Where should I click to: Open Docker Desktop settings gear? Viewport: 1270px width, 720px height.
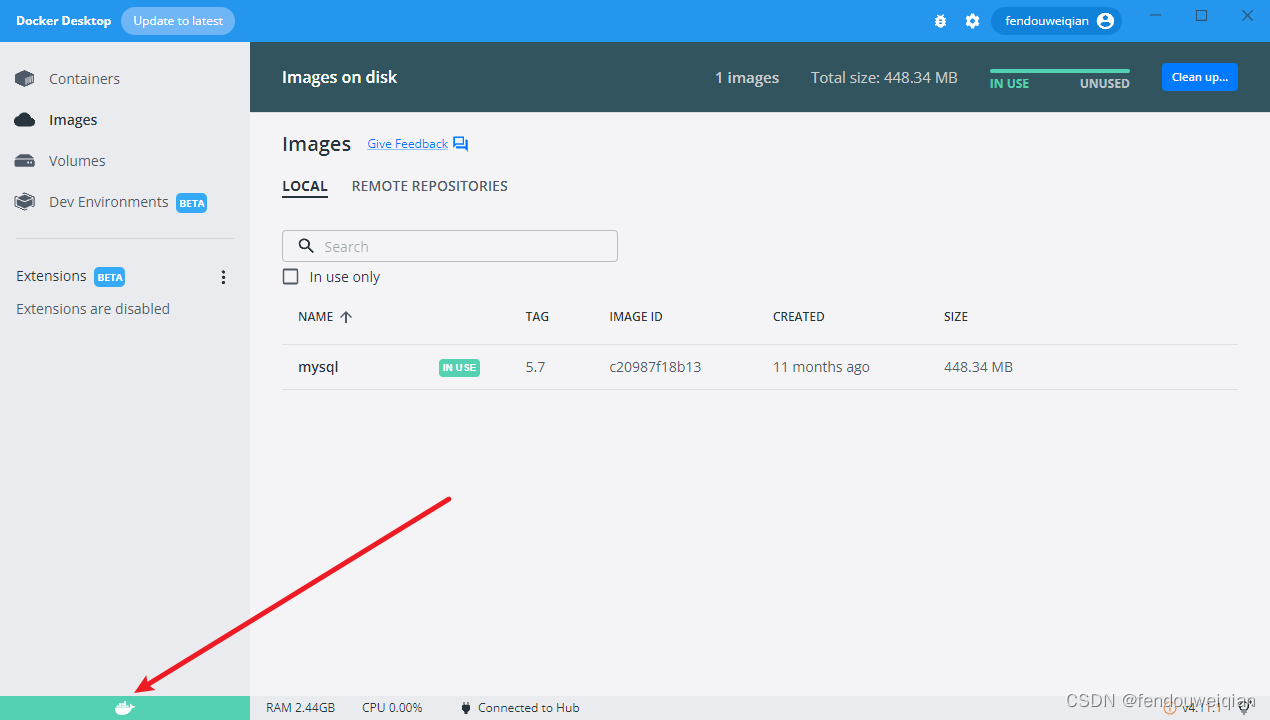click(x=972, y=20)
